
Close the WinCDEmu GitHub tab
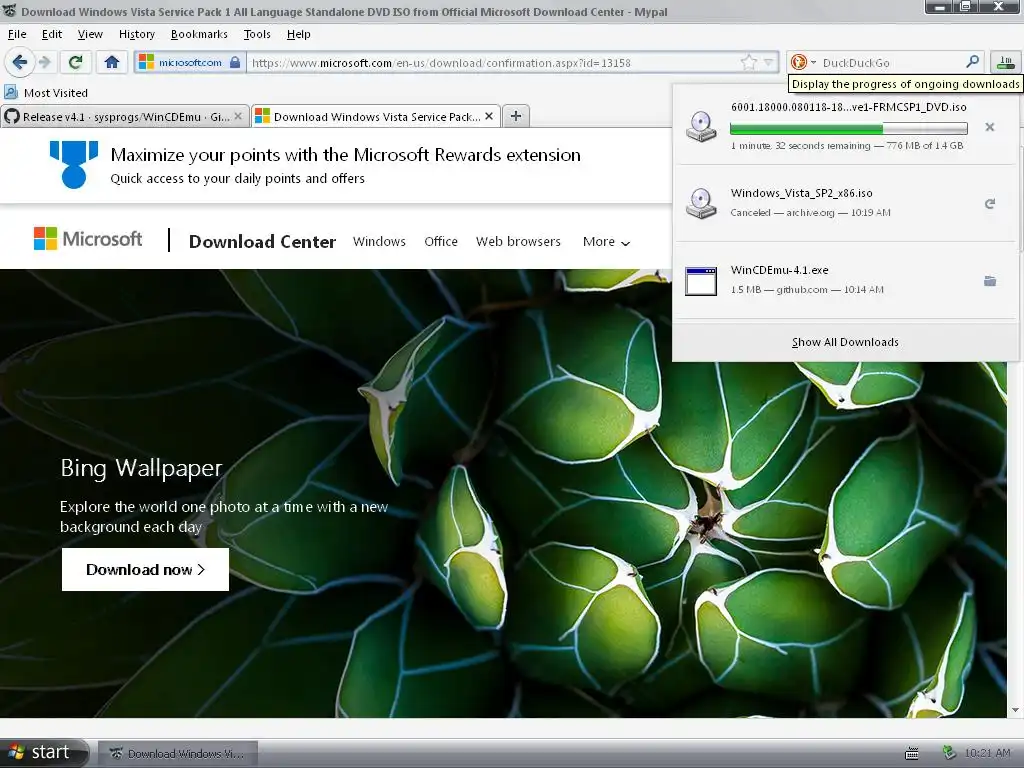(238, 116)
